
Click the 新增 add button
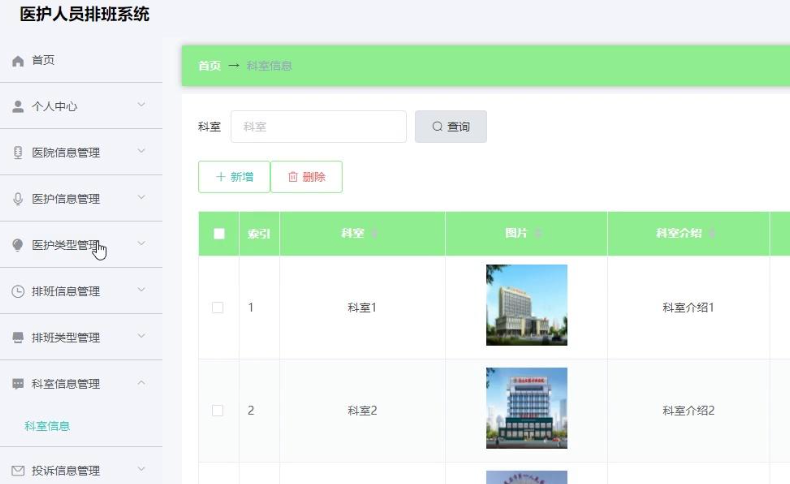[234, 177]
